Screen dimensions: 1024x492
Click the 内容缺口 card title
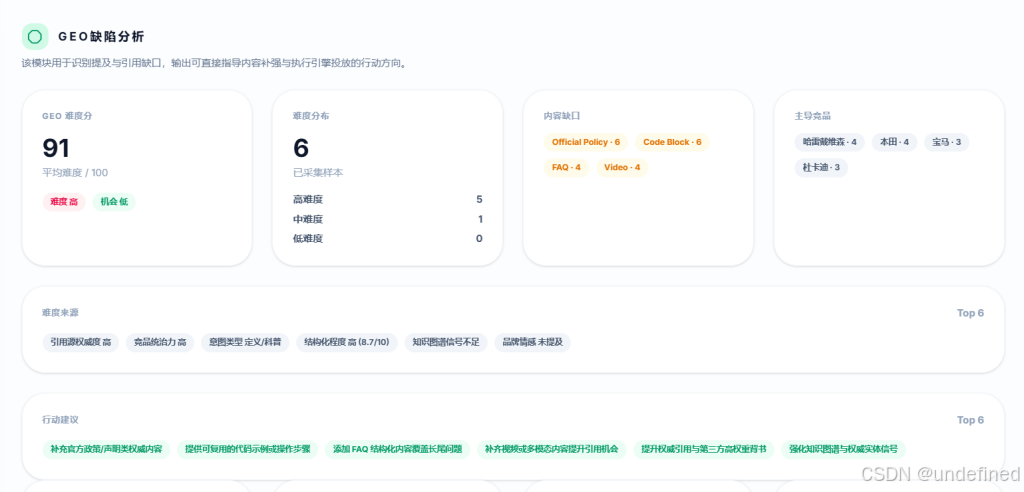(x=562, y=116)
